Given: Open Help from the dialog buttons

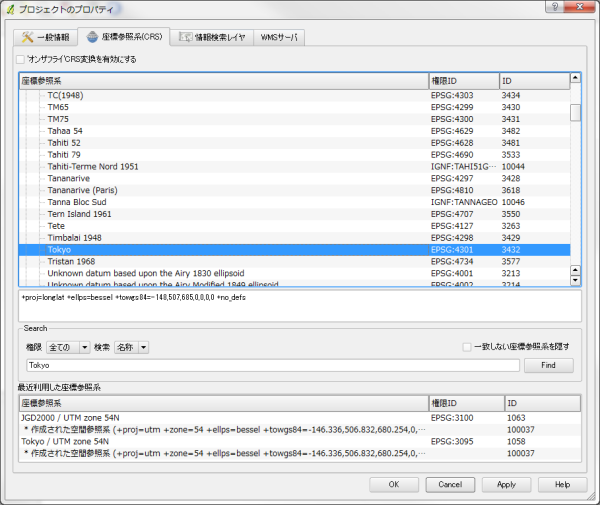Looking at the screenshot, I should [x=562, y=485].
